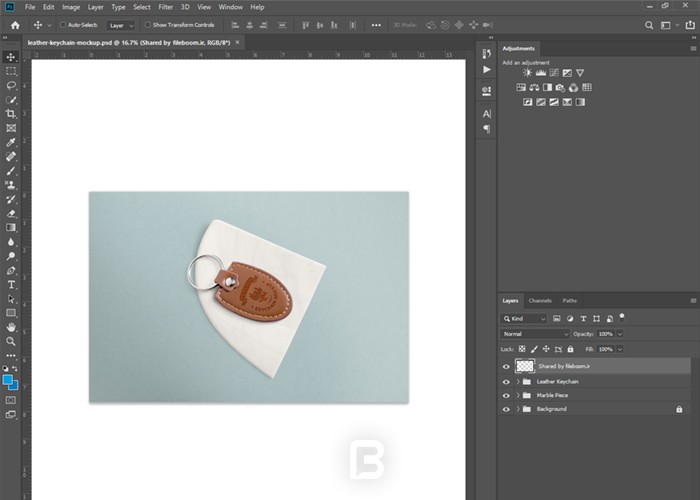
Task: Open the Fill slider dropdown arrow
Action: (620, 349)
